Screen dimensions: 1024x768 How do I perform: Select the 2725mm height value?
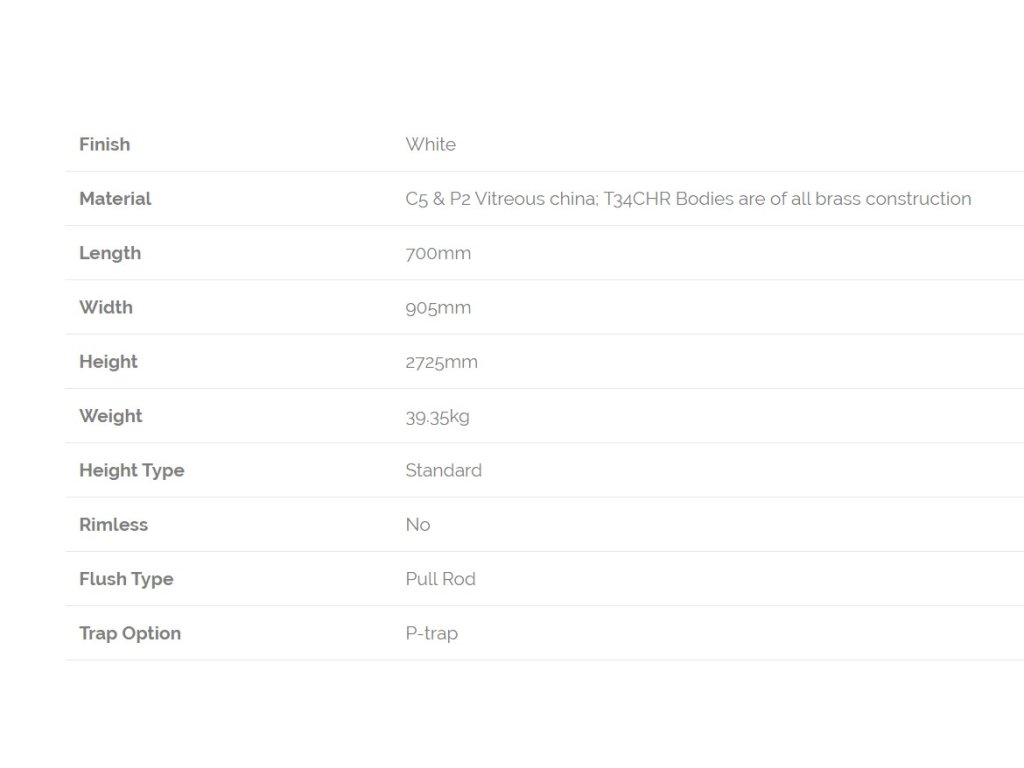coord(441,362)
